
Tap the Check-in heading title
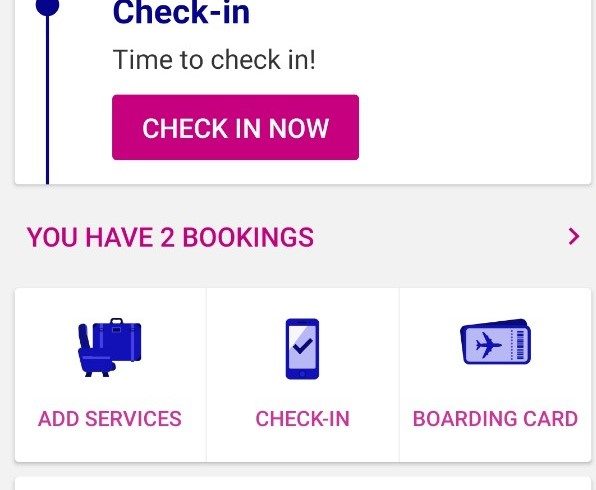point(181,12)
